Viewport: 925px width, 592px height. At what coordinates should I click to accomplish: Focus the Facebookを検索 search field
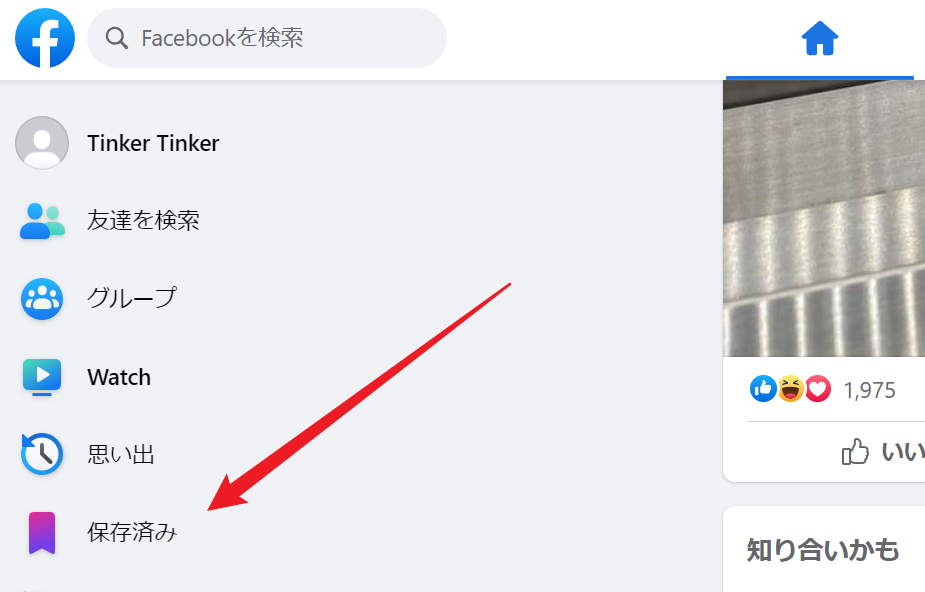(x=267, y=38)
